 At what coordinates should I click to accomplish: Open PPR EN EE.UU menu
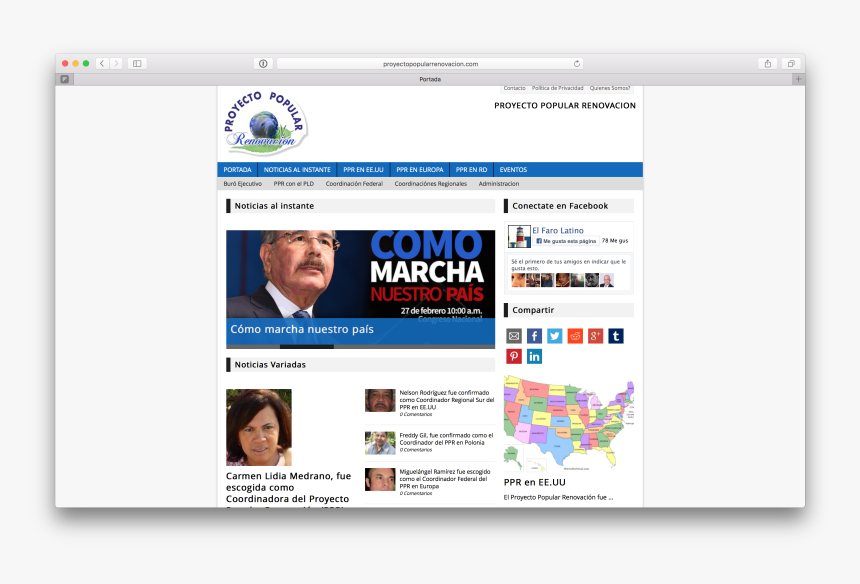tap(364, 169)
